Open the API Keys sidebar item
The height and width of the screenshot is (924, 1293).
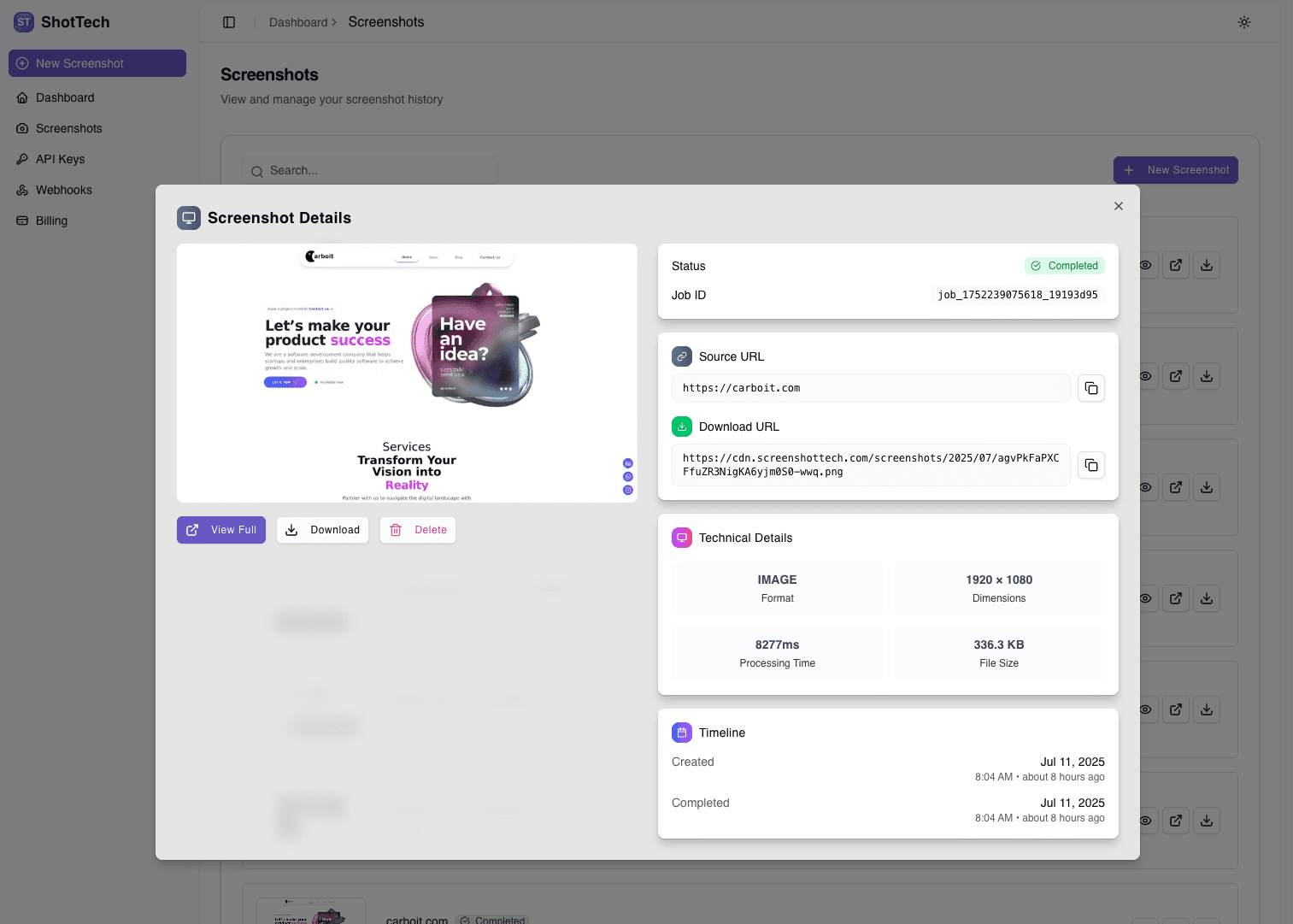click(x=97, y=159)
